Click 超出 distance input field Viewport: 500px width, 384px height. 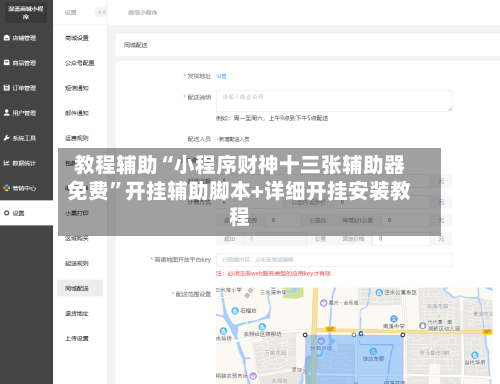[x=275, y=239]
